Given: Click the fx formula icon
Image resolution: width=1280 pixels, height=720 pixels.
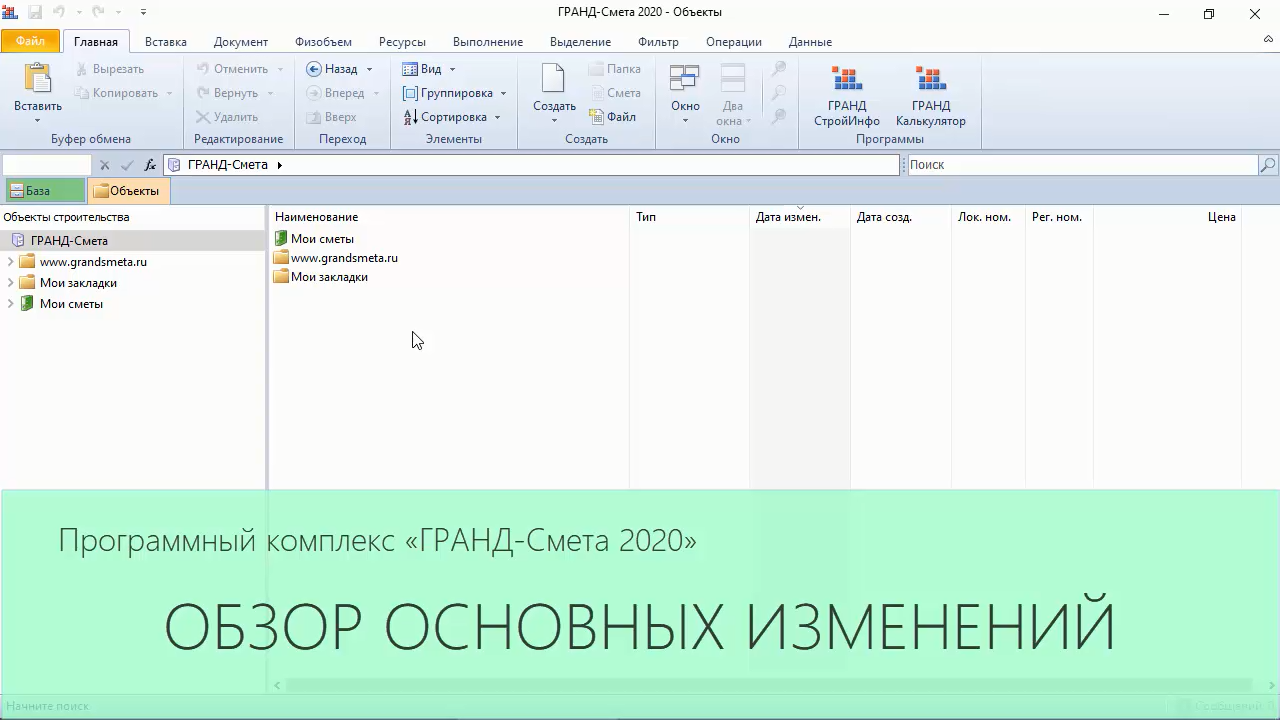Looking at the screenshot, I should [x=150, y=165].
